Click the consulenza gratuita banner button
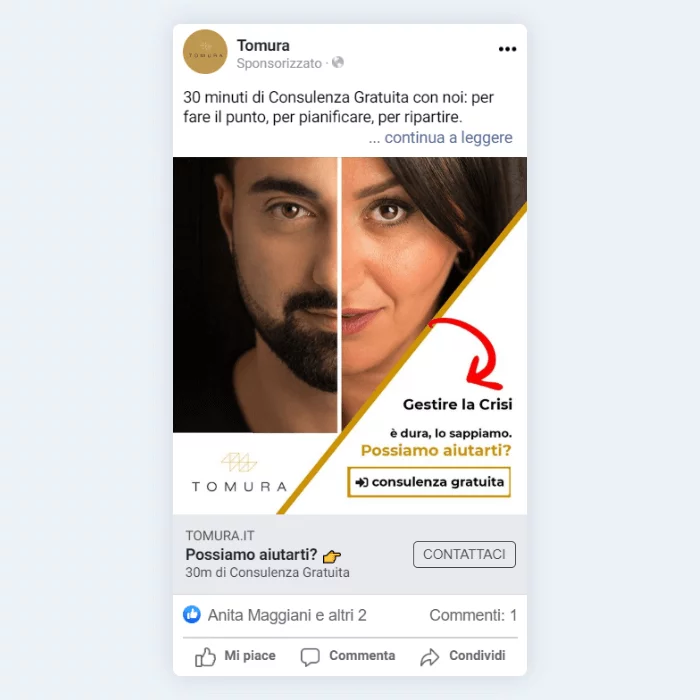700x700 pixels. pyautogui.click(x=429, y=482)
